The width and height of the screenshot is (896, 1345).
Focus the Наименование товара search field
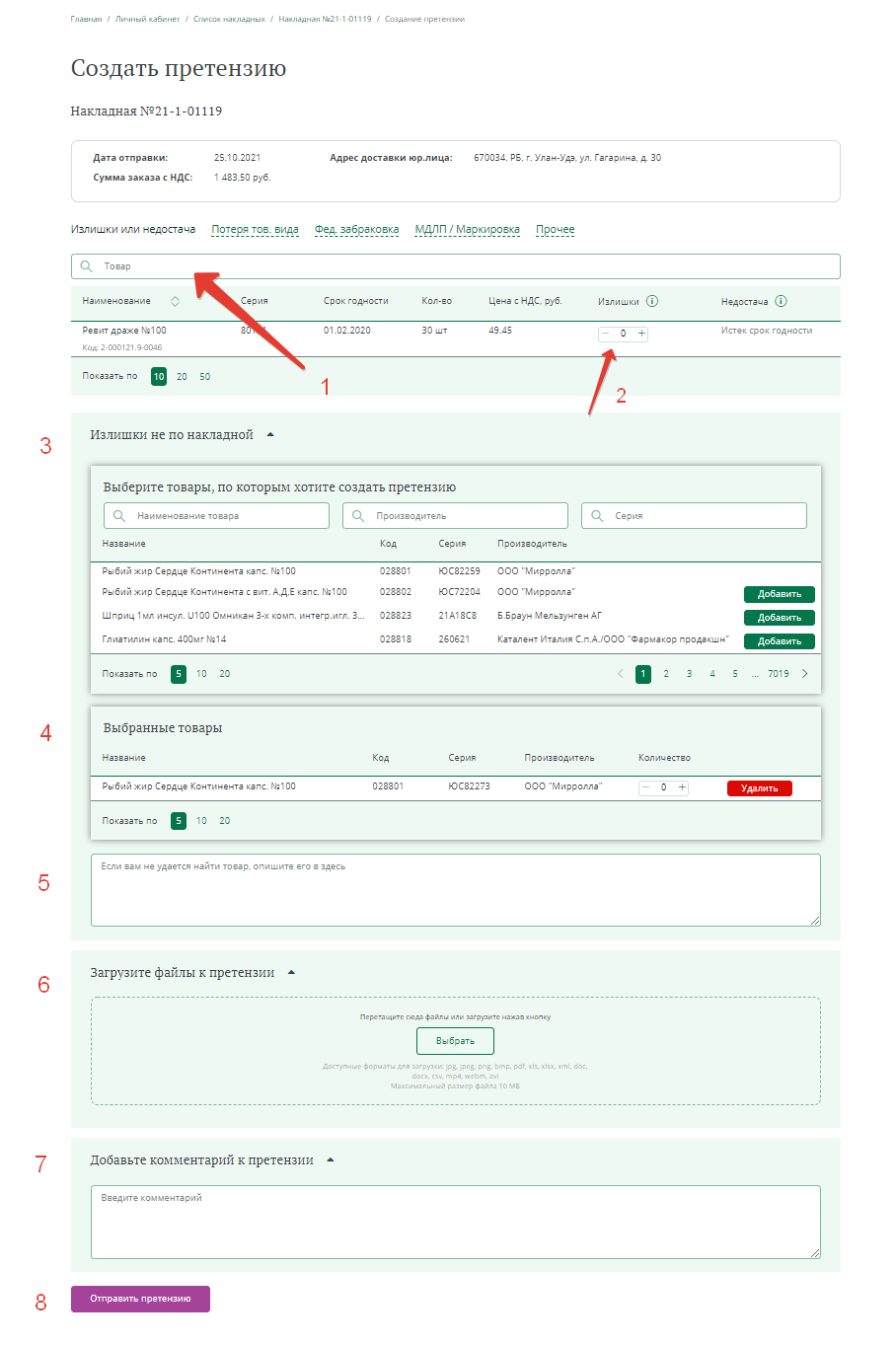click(x=216, y=516)
